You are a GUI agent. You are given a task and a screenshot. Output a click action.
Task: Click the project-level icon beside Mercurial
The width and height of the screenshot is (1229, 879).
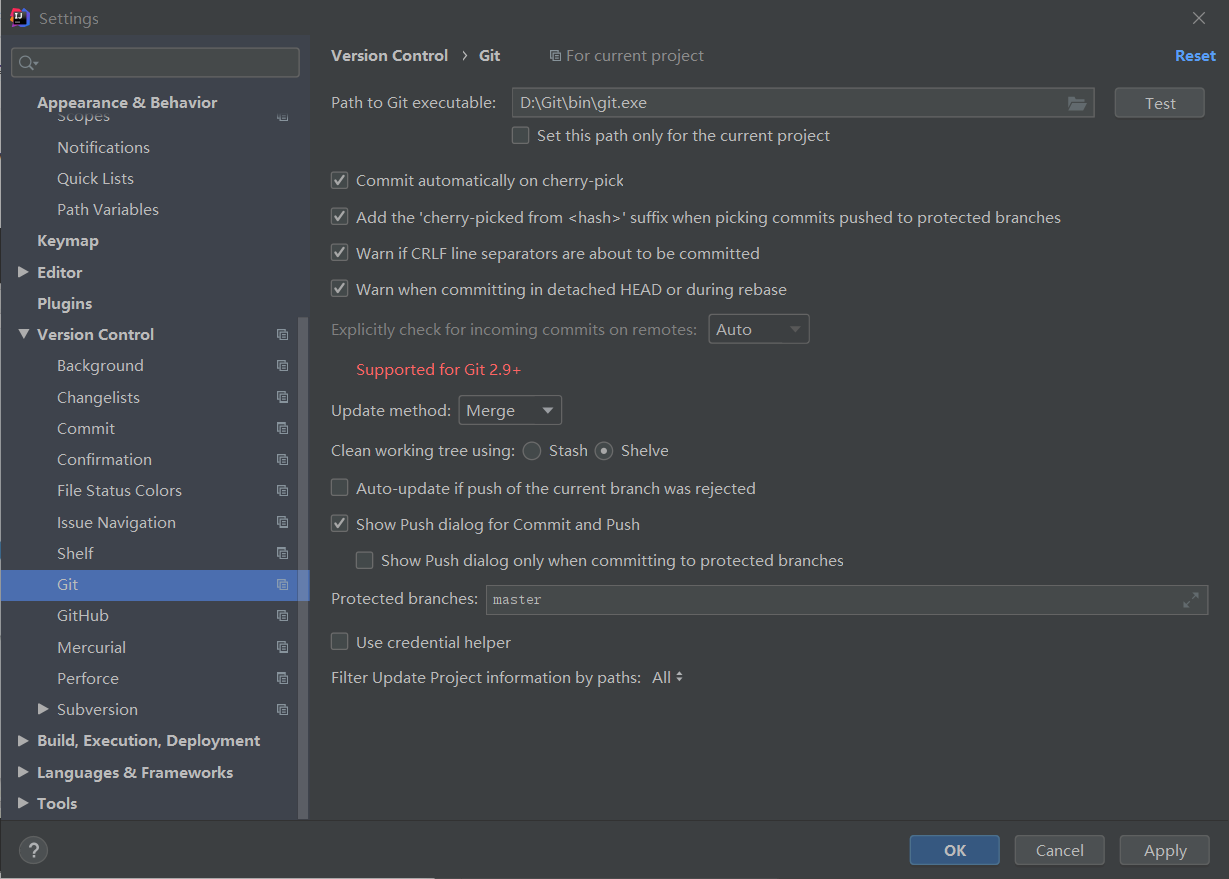point(282,647)
